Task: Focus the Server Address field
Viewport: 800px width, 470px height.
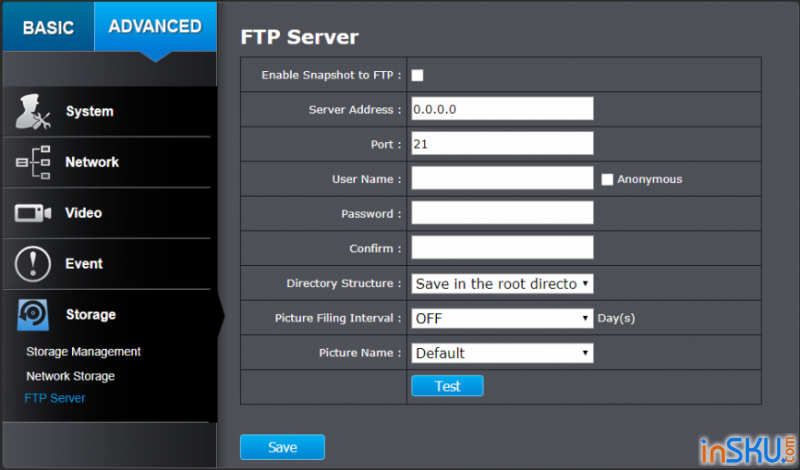Action: coord(502,109)
